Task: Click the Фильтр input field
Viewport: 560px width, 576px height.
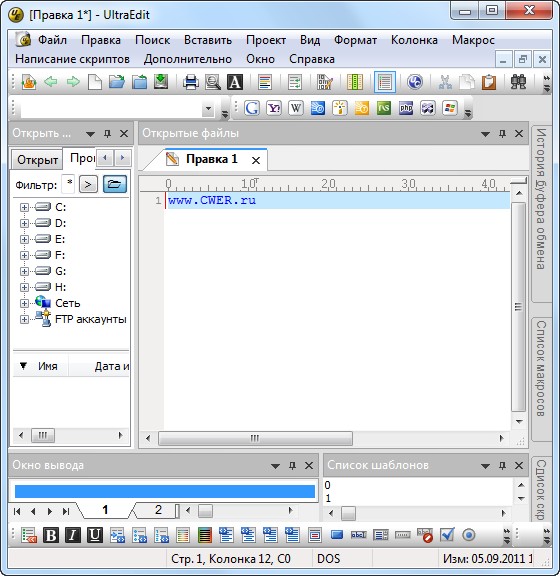Action: click(x=69, y=184)
